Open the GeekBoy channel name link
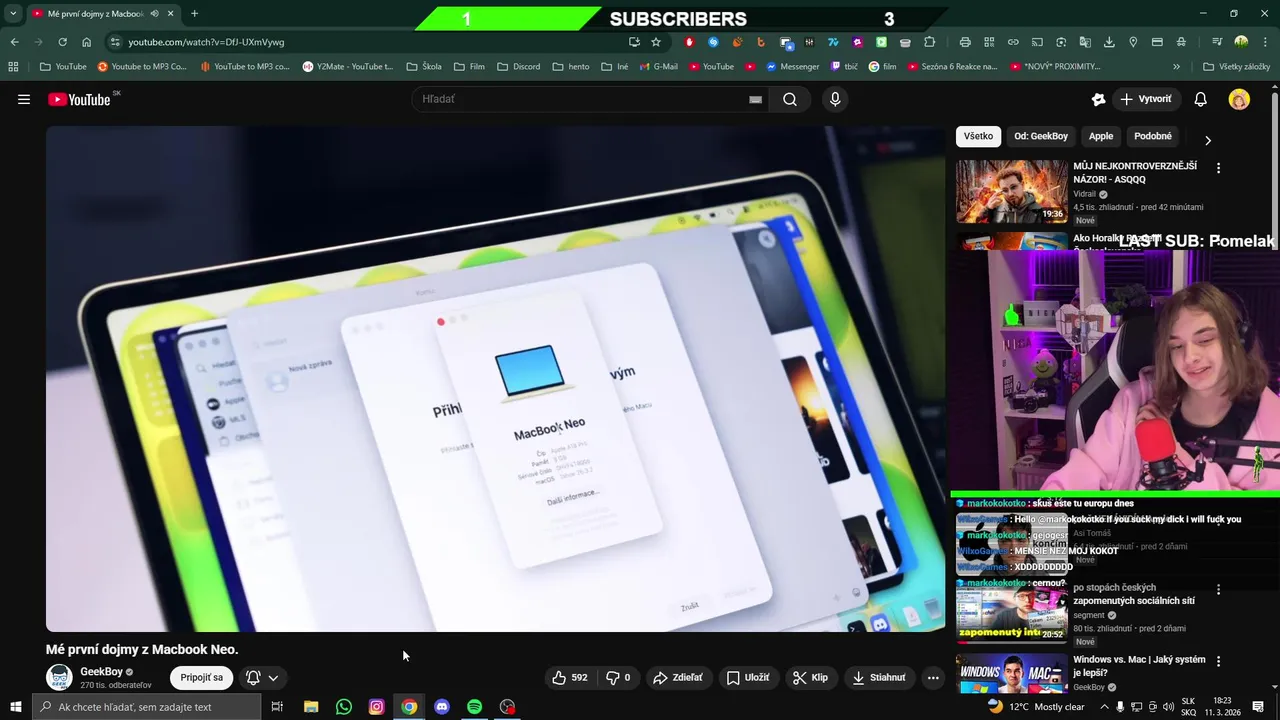The width and height of the screenshot is (1280, 720). point(101,672)
